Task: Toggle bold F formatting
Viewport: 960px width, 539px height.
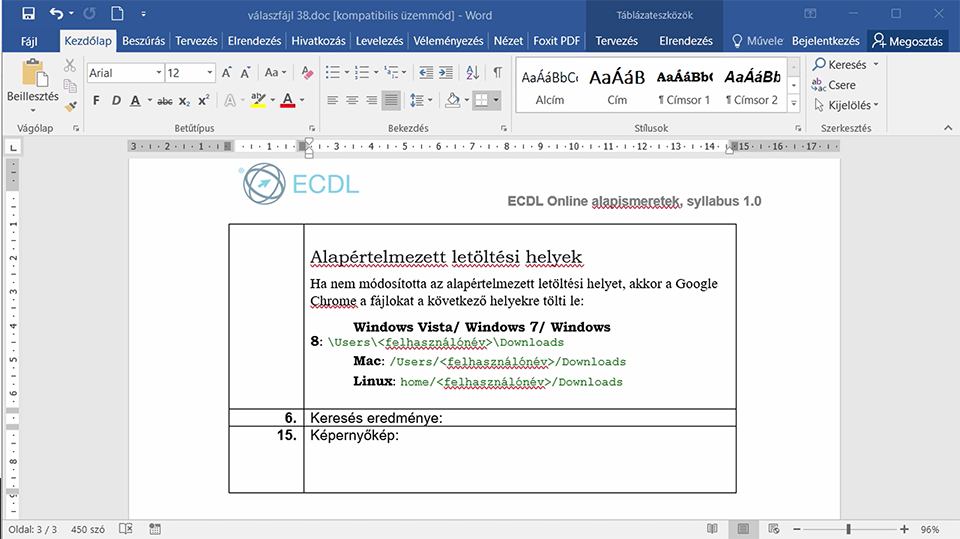Action: (96, 100)
